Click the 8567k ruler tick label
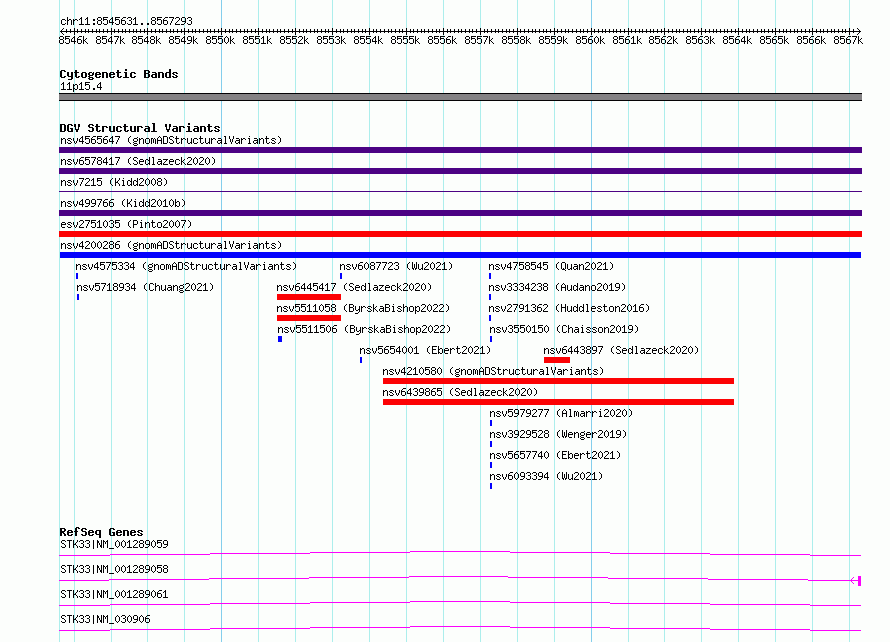Image resolution: width=890 pixels, height=642 pixels. coord(848,40)
